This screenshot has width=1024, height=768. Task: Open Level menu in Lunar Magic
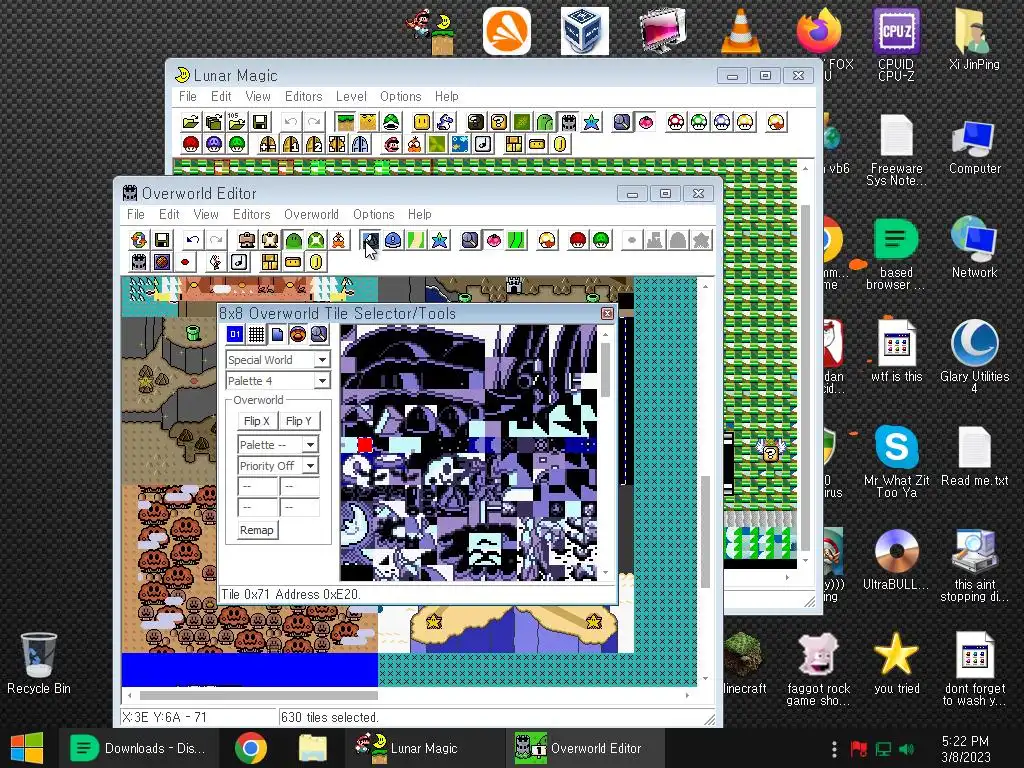(x=351, y=96)
